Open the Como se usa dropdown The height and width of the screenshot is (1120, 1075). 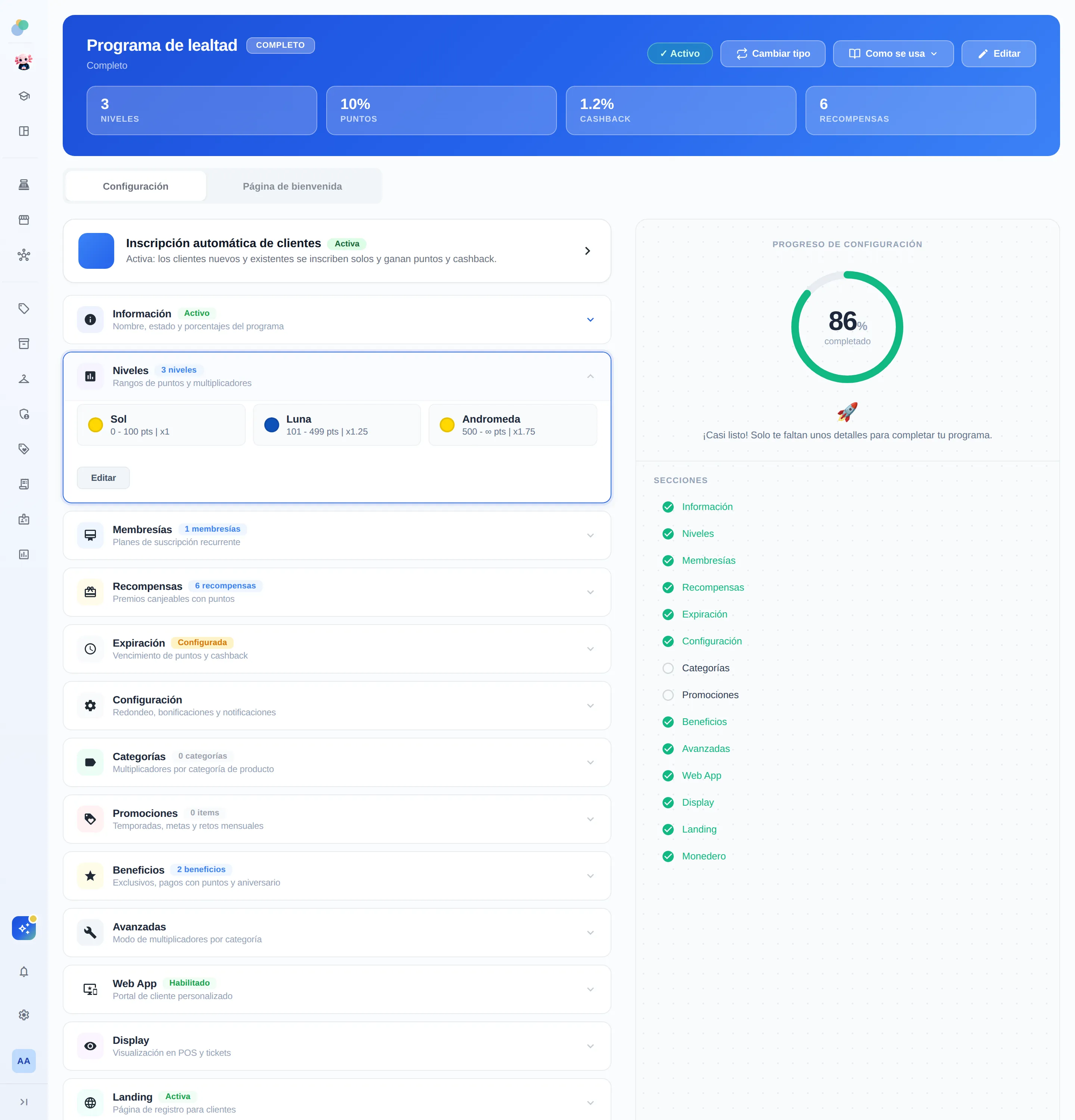point(893,54)
